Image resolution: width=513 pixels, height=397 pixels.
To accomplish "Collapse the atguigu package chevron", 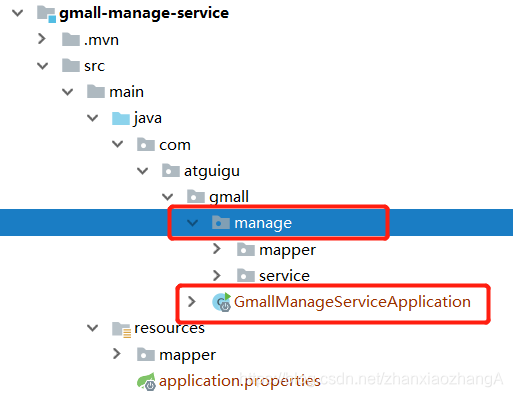I will [x=143, y=171].
